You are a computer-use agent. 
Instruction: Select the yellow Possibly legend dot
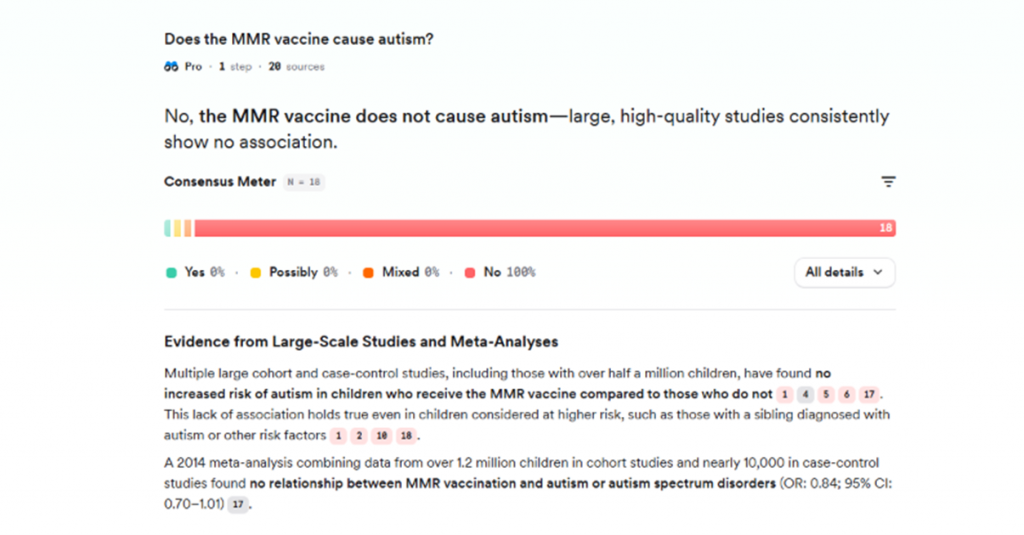coord(255,272)
